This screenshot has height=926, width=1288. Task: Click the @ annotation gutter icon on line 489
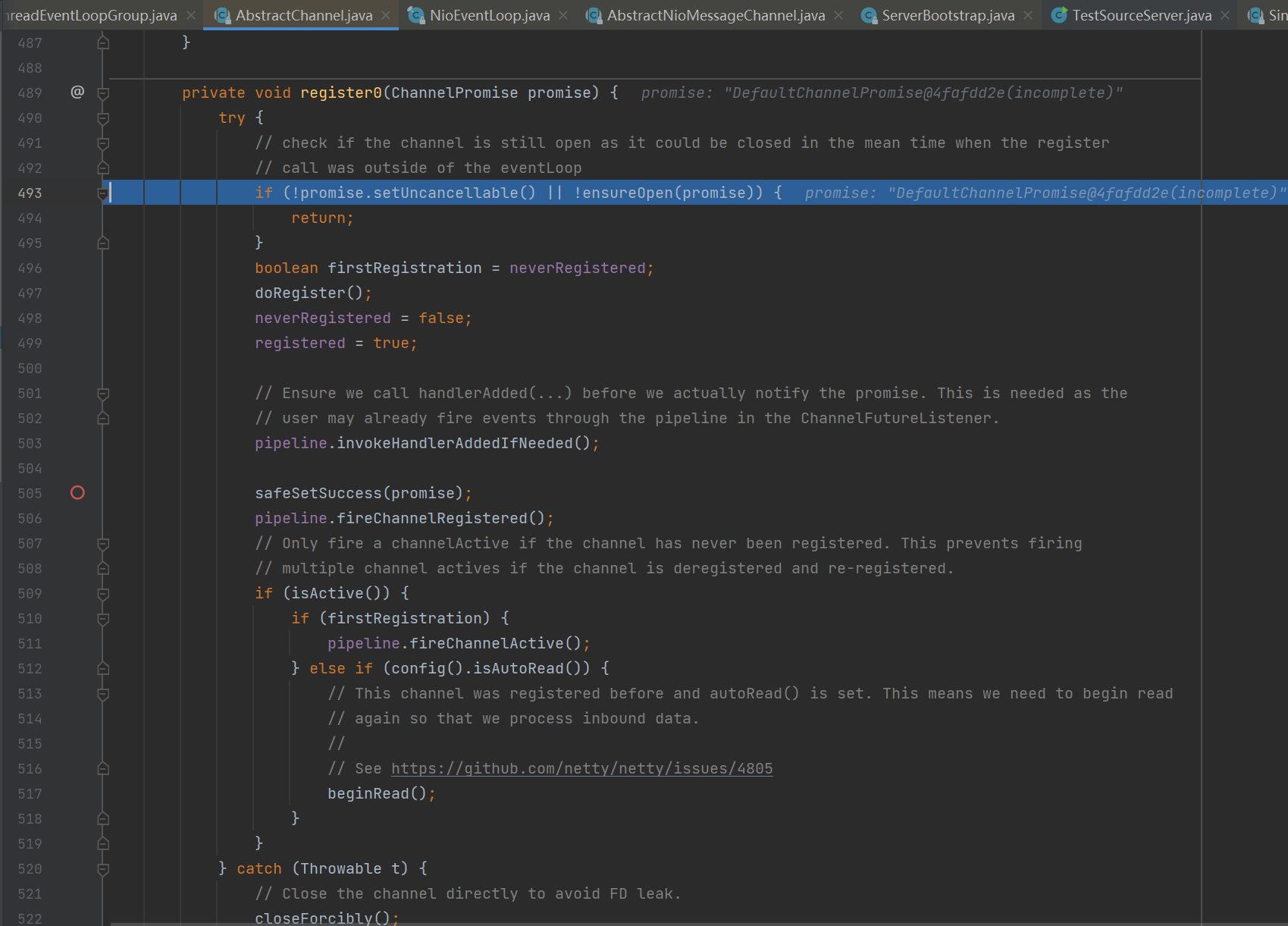77,93
